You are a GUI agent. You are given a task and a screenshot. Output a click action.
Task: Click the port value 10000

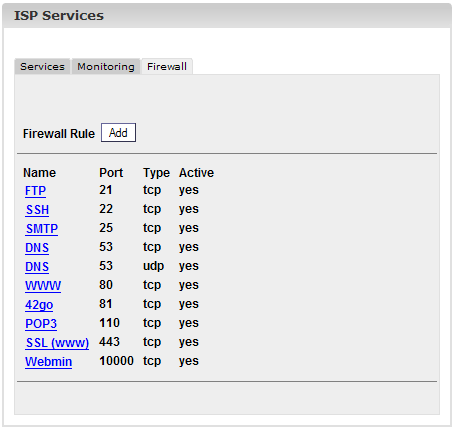(116, 361)
